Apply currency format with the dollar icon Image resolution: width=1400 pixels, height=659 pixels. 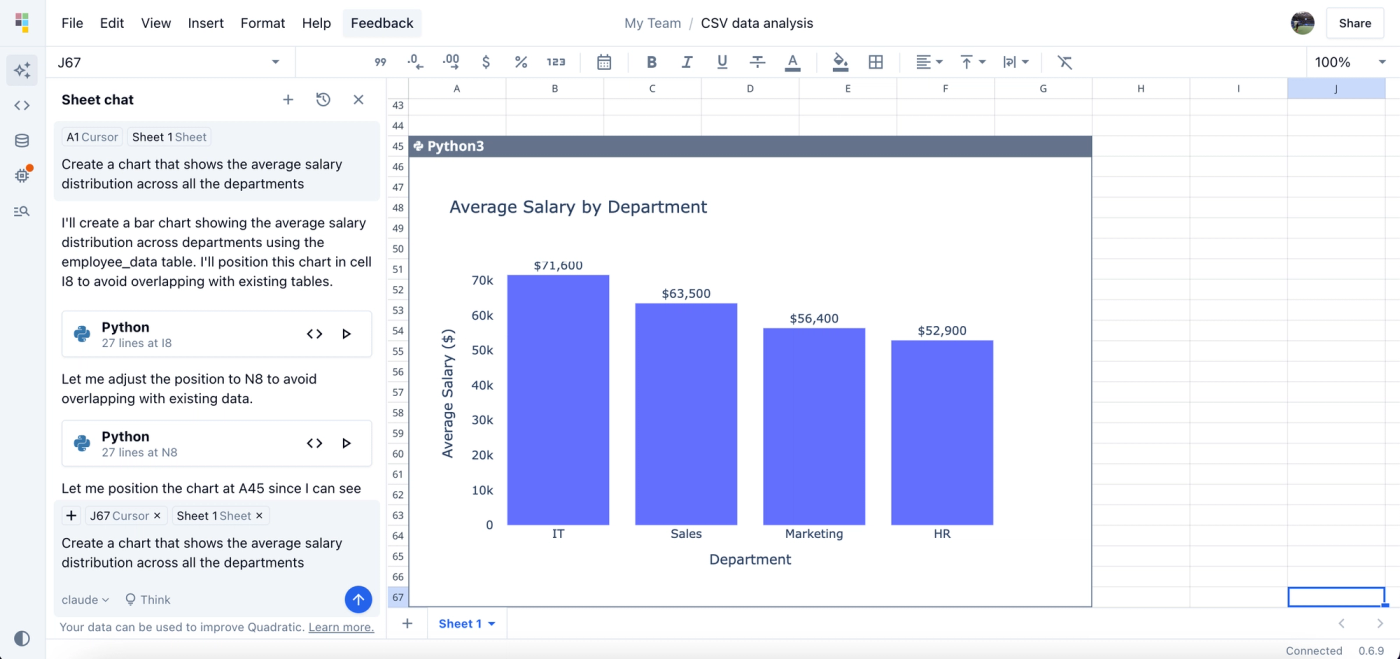point(486,61)
